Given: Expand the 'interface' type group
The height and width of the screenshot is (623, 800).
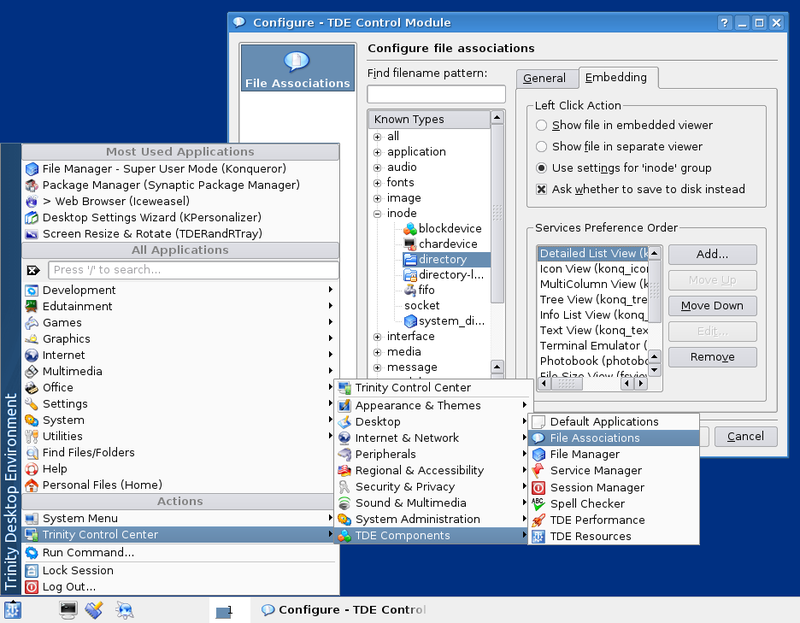Looking at the screenshot, I should [x=377, y=337].
